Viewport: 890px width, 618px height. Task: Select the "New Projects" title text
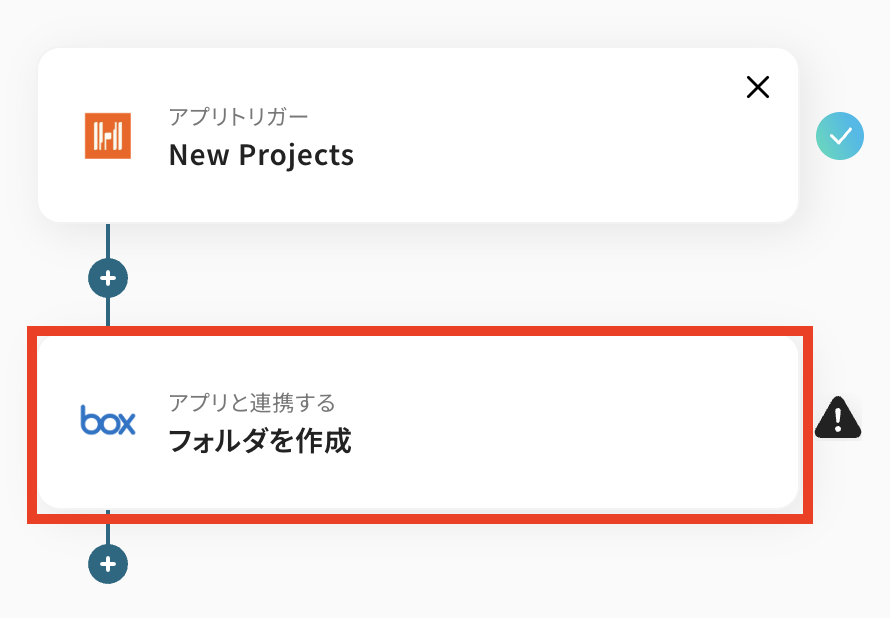[x=261, y=155]
